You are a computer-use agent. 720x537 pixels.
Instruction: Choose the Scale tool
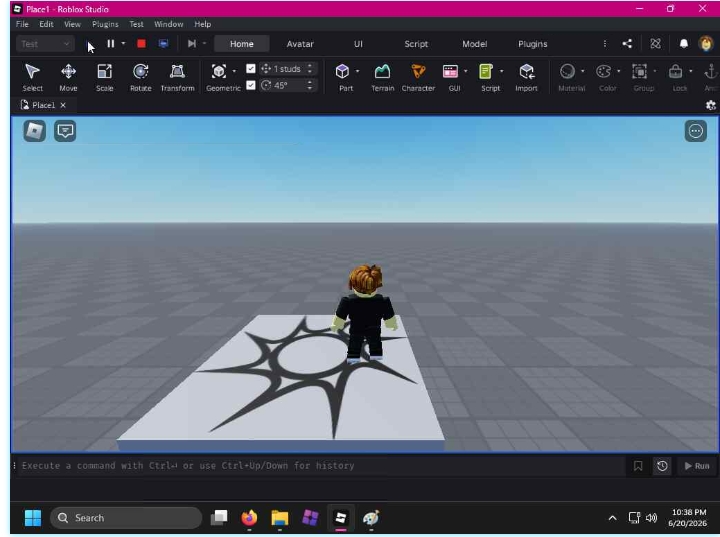[104, 77]
